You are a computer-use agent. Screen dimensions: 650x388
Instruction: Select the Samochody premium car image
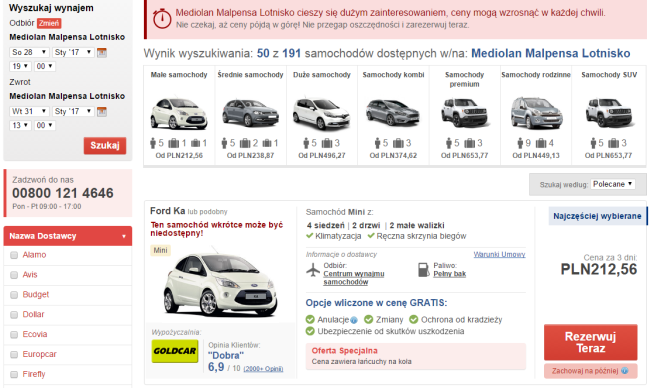point(465,112)
